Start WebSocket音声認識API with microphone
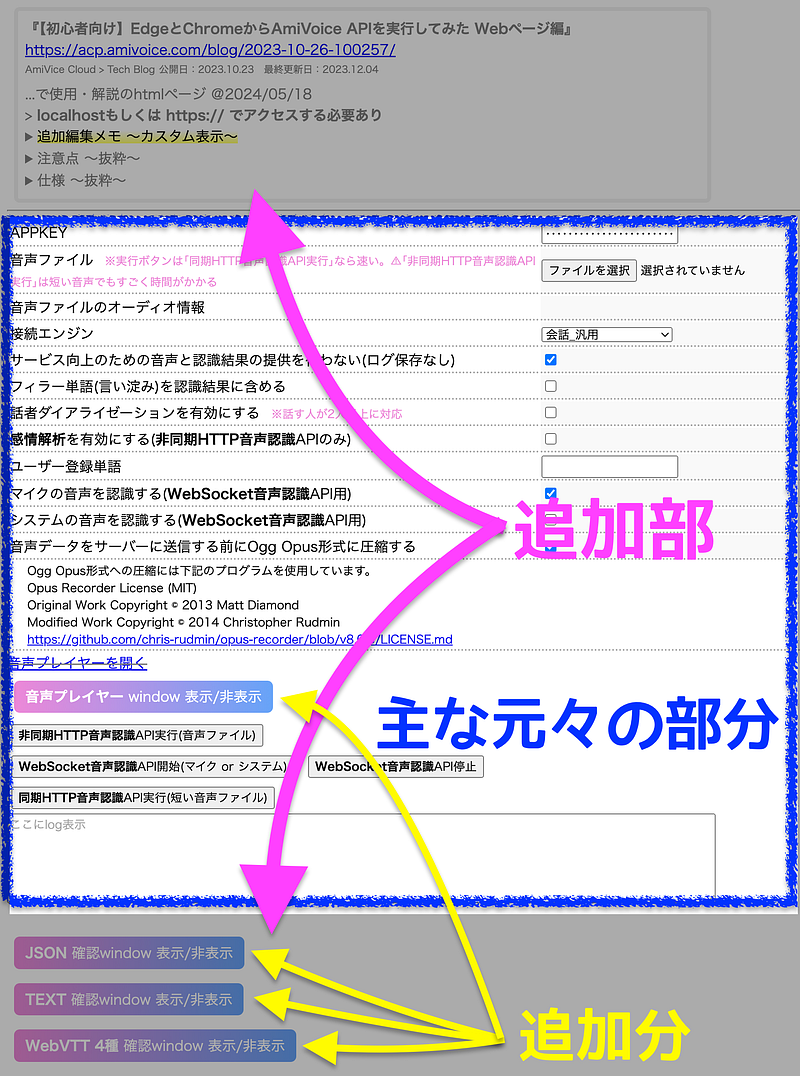The image size is (800, 1076). point(150,765)
